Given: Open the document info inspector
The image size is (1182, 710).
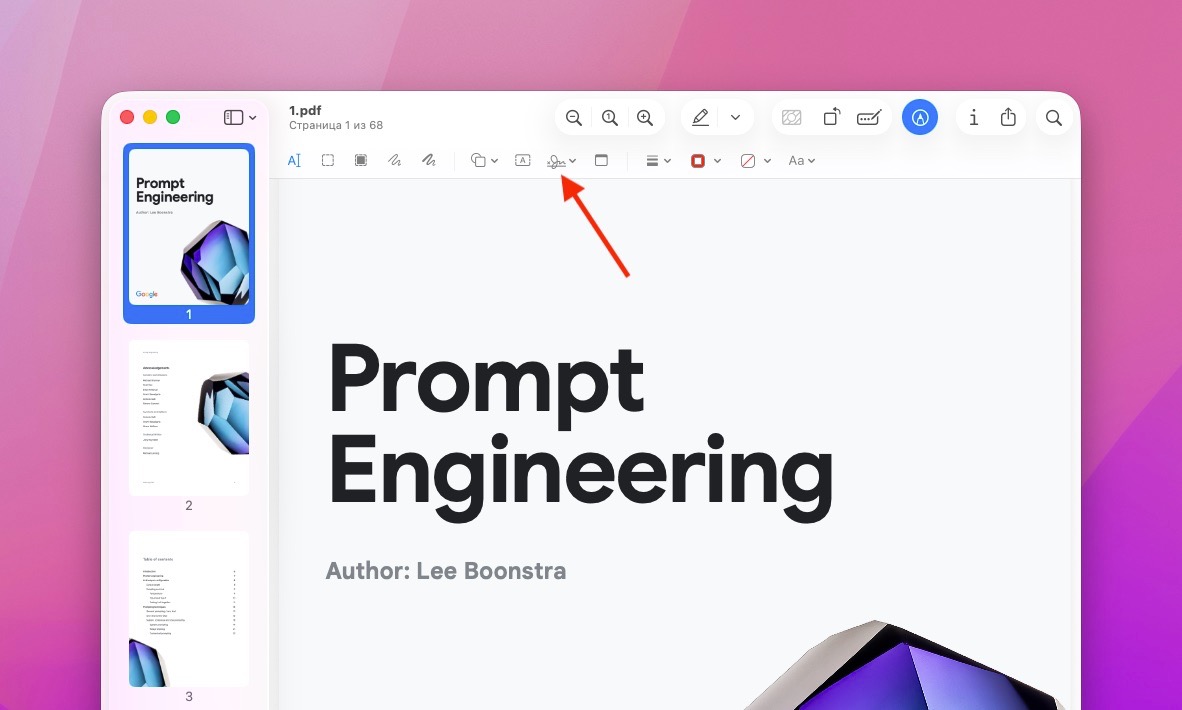Looking at the screenshot, I should tap(974, 118).
